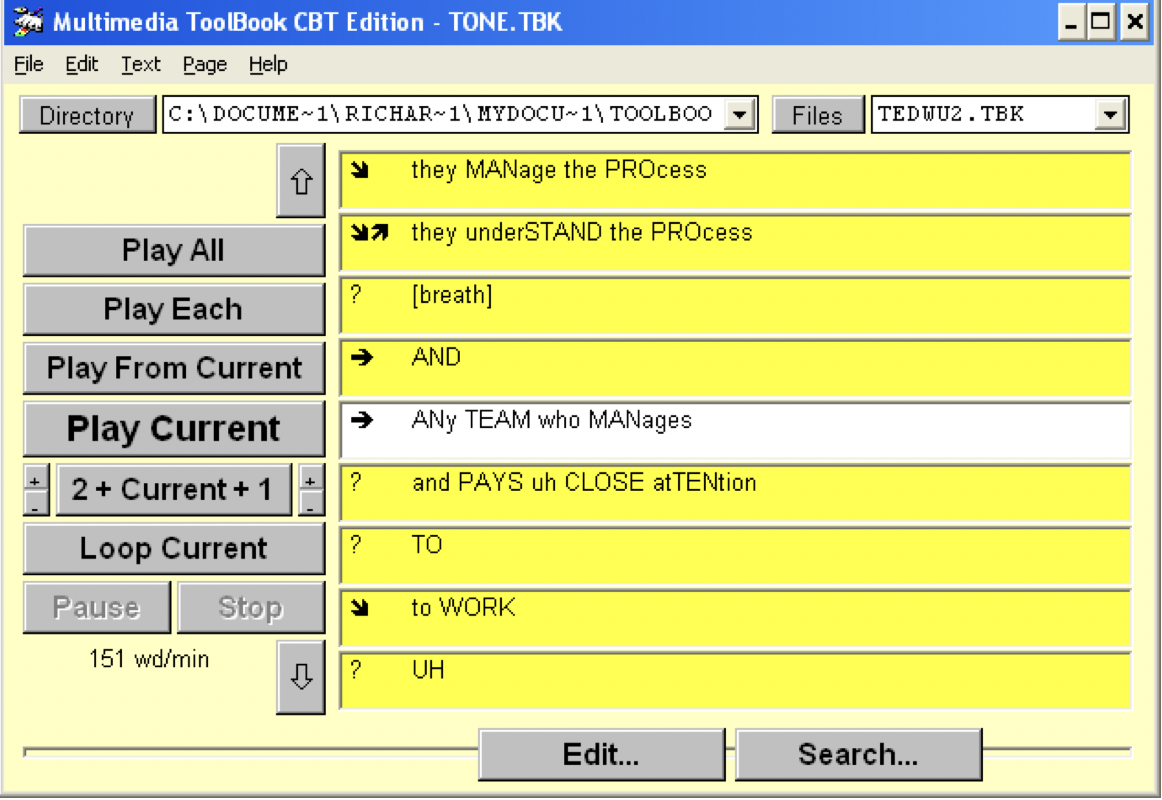Click the question mark beside 'and PAYS uh CLOSE atTENtion'
1162x800 pixels.
pos(356,482)
